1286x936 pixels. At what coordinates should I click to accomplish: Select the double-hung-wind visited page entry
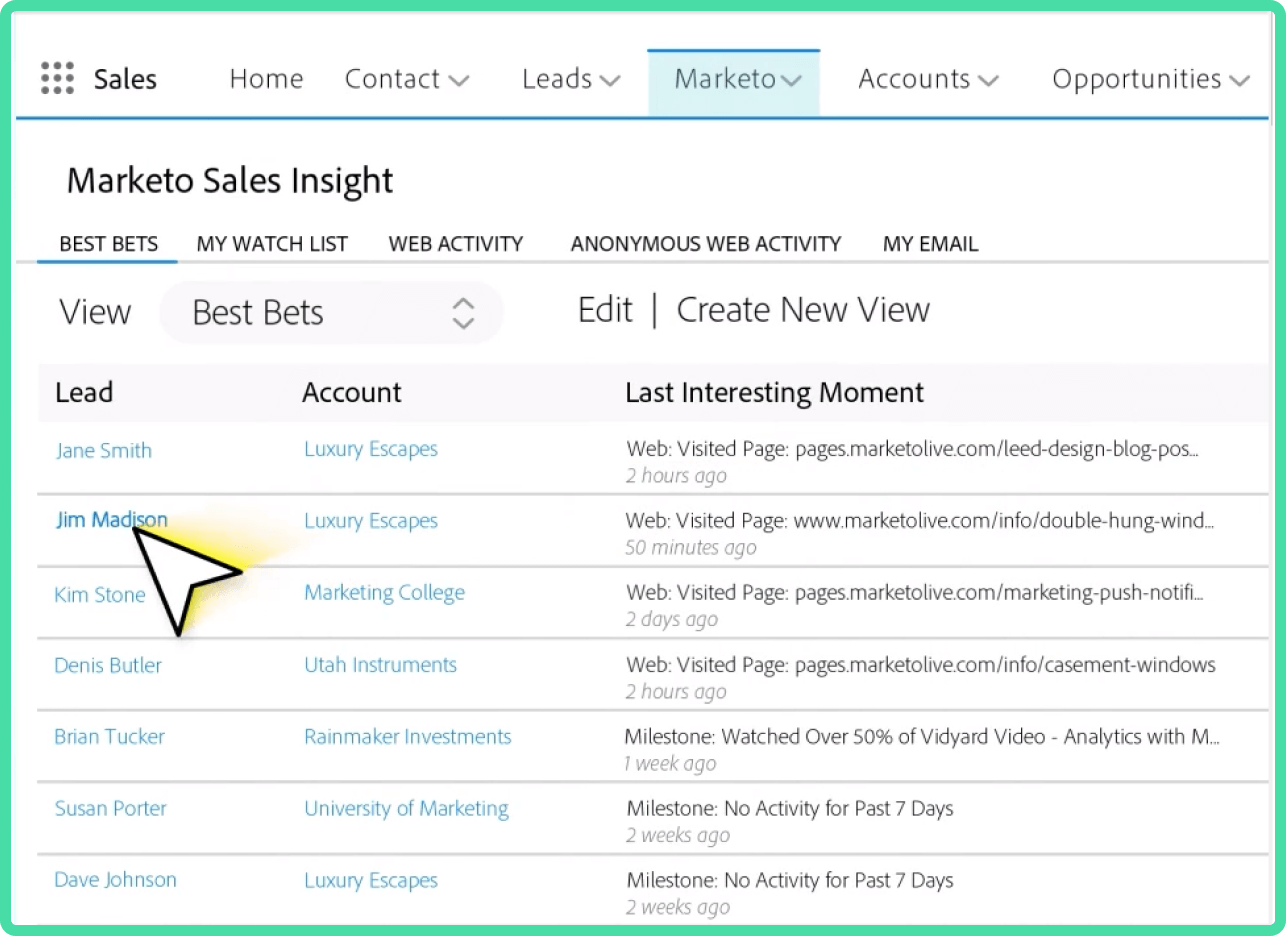click(x=921, y=521)
